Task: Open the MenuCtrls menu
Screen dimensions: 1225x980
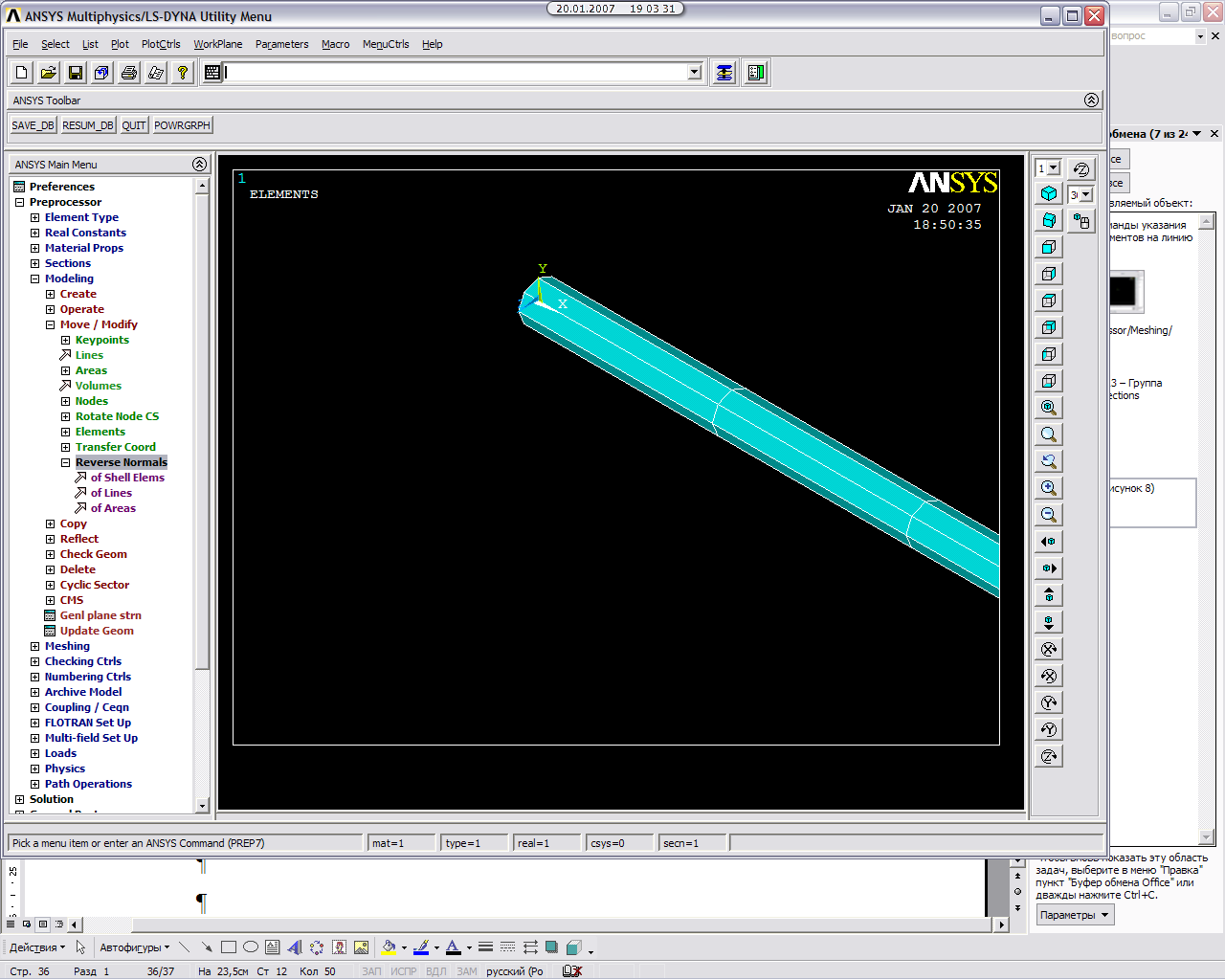Action: coord(386,44)
